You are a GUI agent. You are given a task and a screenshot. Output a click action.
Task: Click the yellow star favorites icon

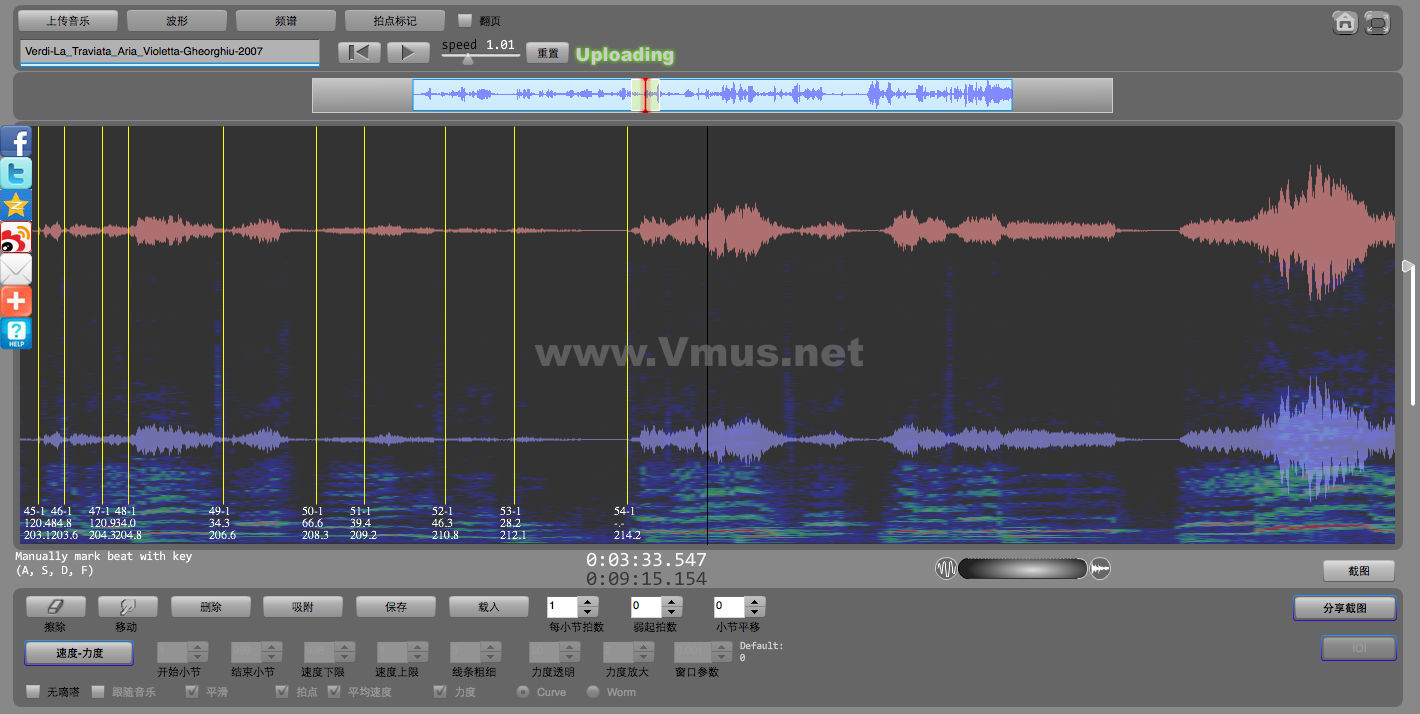pos(16,205)
